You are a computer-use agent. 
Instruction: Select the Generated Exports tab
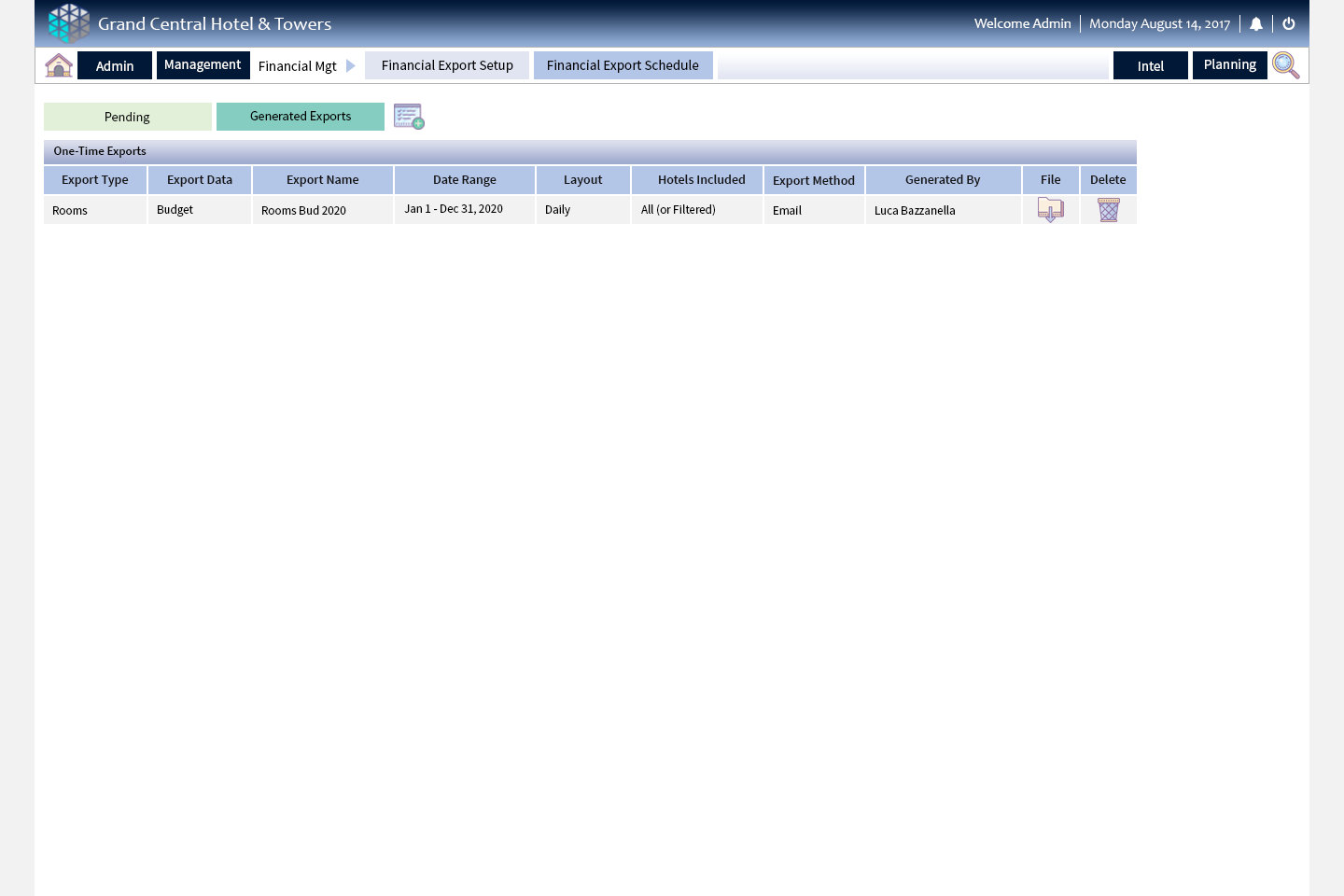click(300, 117)
